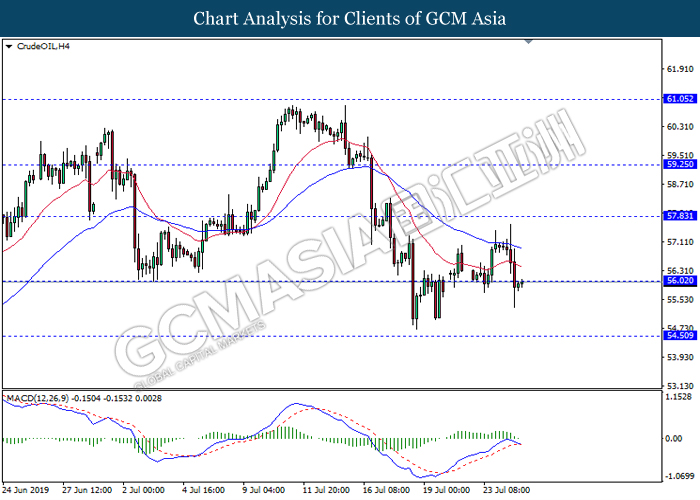Screen dimensions: 700x500
Task: Click the 53.130 price axis value
Action: [x=680, y=386]
